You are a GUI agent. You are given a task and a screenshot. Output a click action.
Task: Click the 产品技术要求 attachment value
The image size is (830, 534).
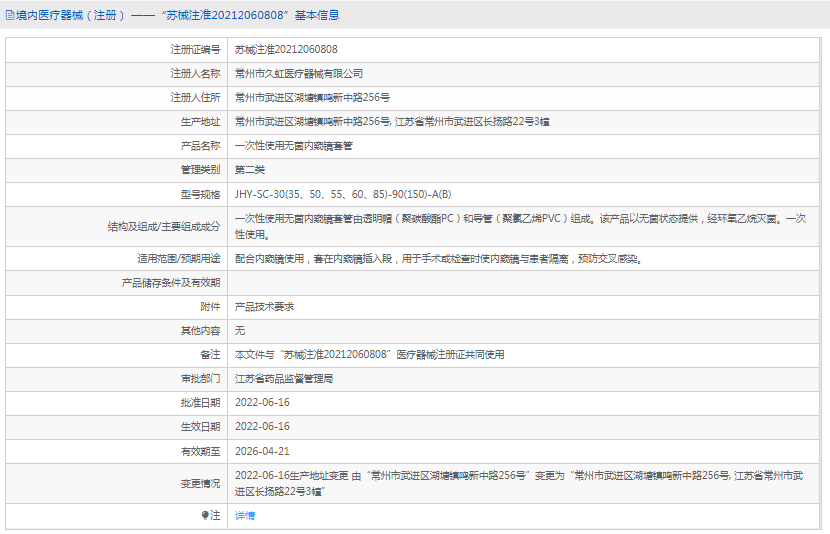pos(265,307)
